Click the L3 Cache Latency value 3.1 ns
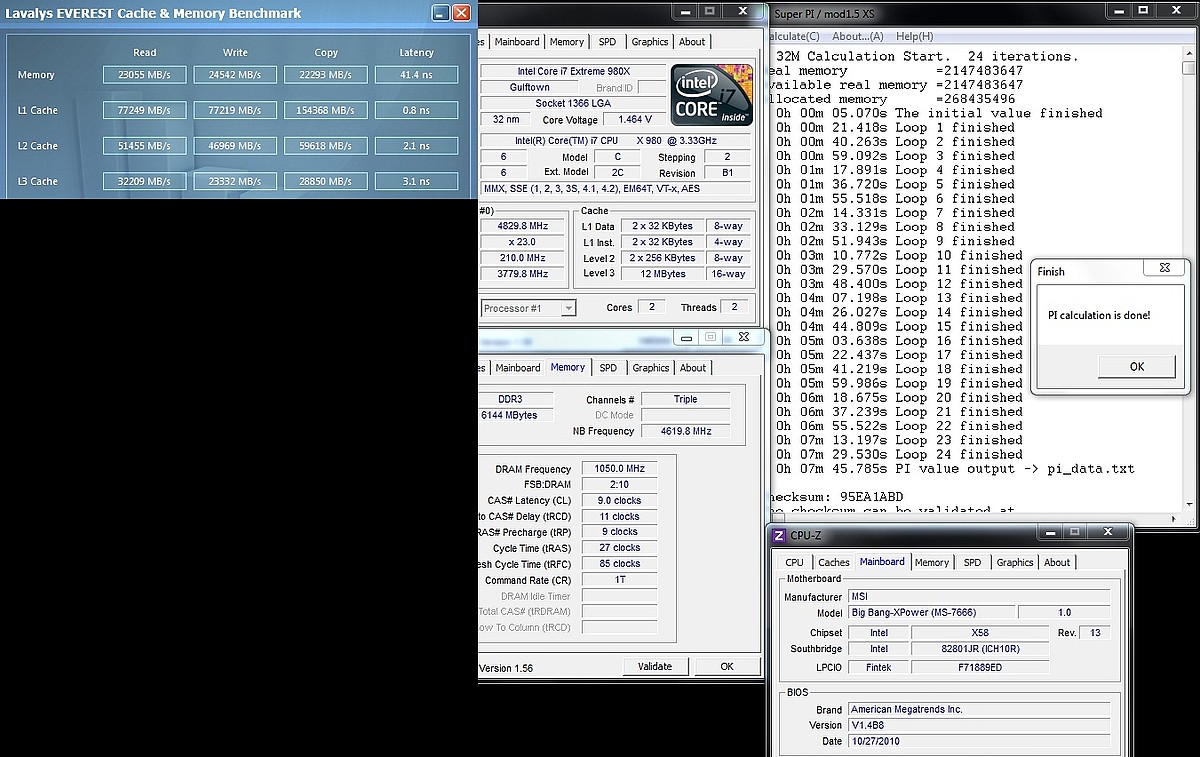 (x=417, y=181)
